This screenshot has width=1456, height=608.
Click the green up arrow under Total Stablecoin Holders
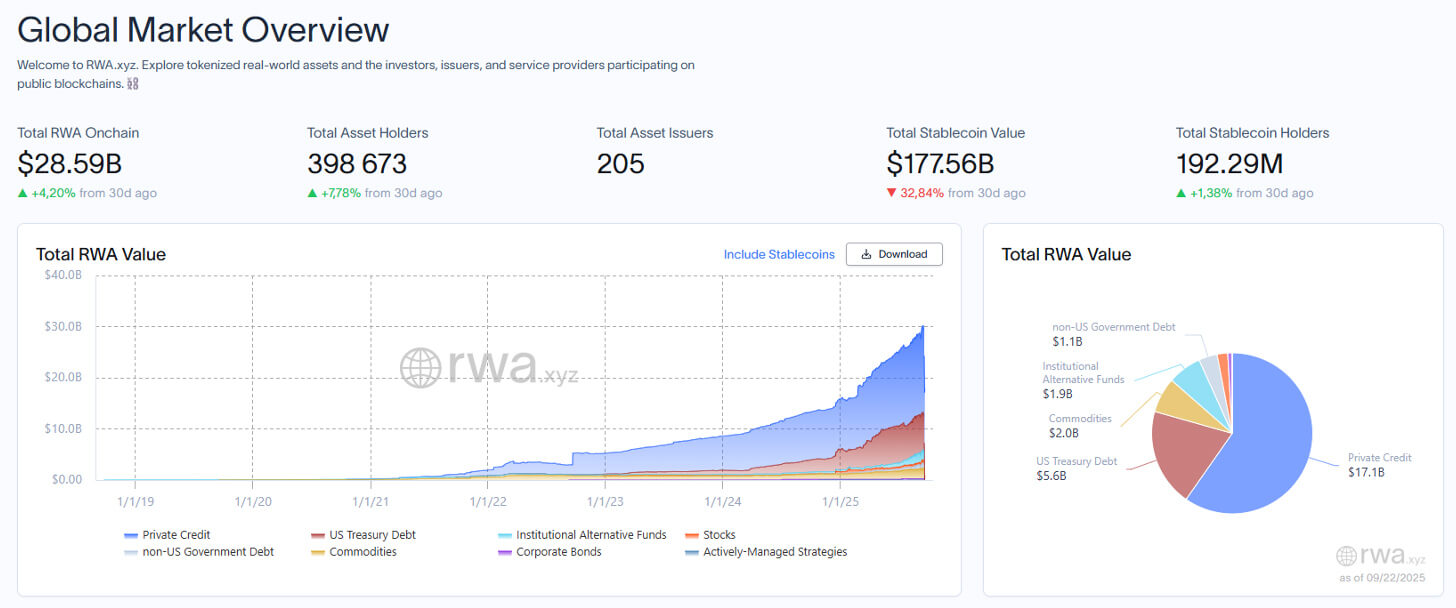coord(1182,193)
